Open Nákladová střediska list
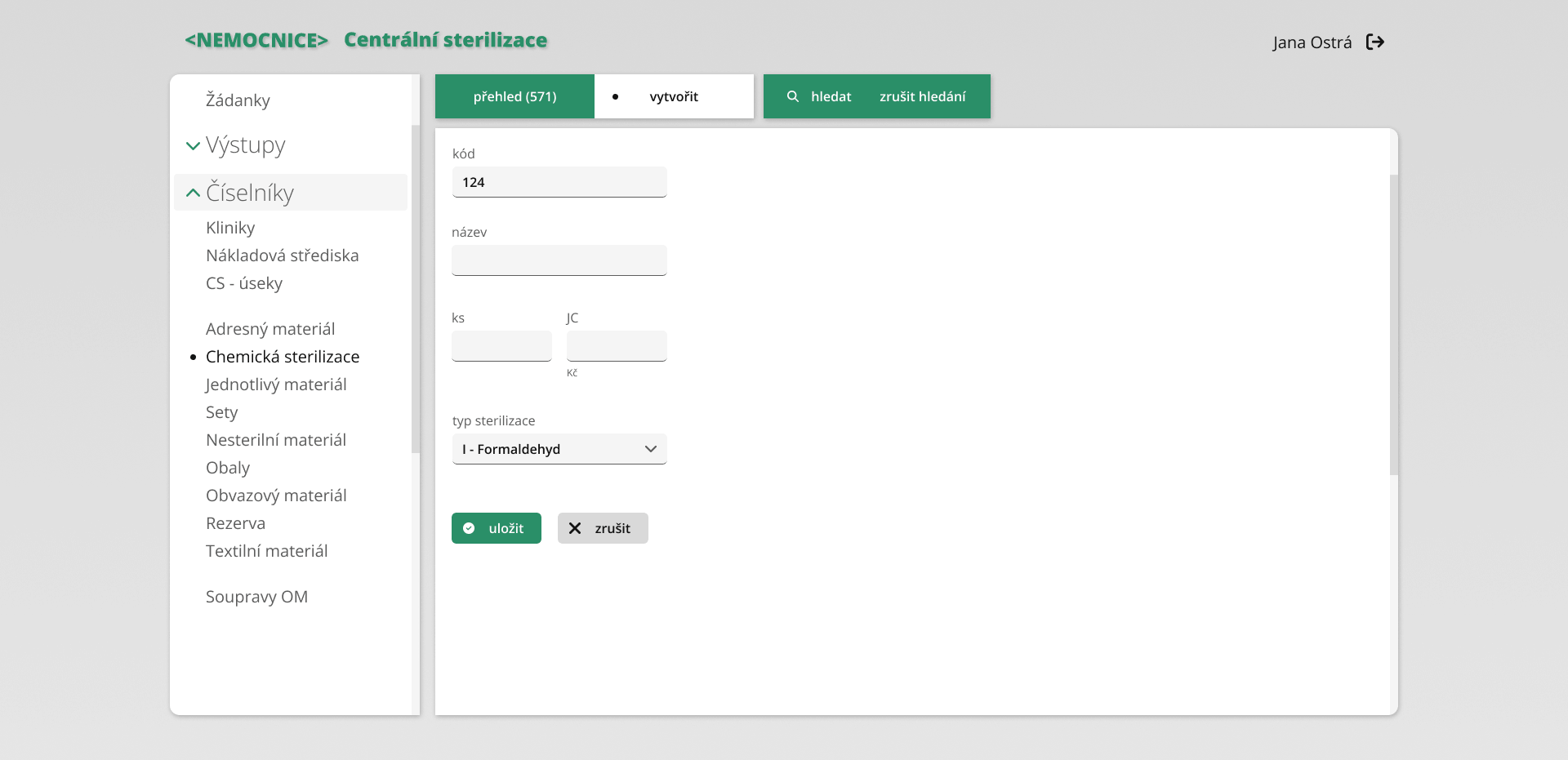The image size is (1568, 760). [283, 256]
